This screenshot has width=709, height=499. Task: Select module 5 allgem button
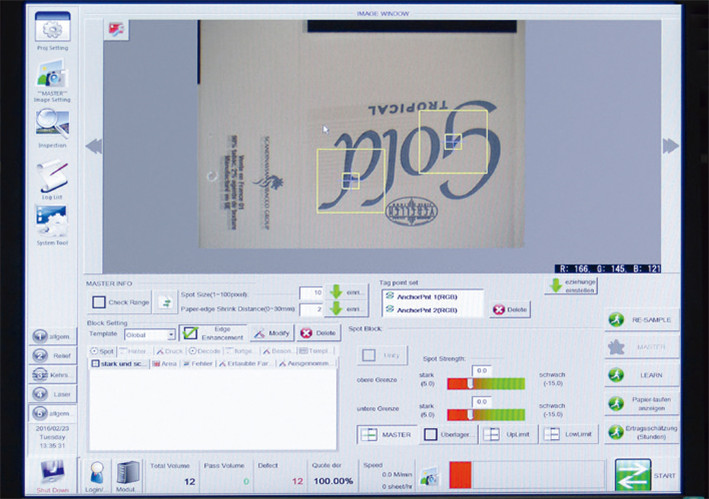52,413
